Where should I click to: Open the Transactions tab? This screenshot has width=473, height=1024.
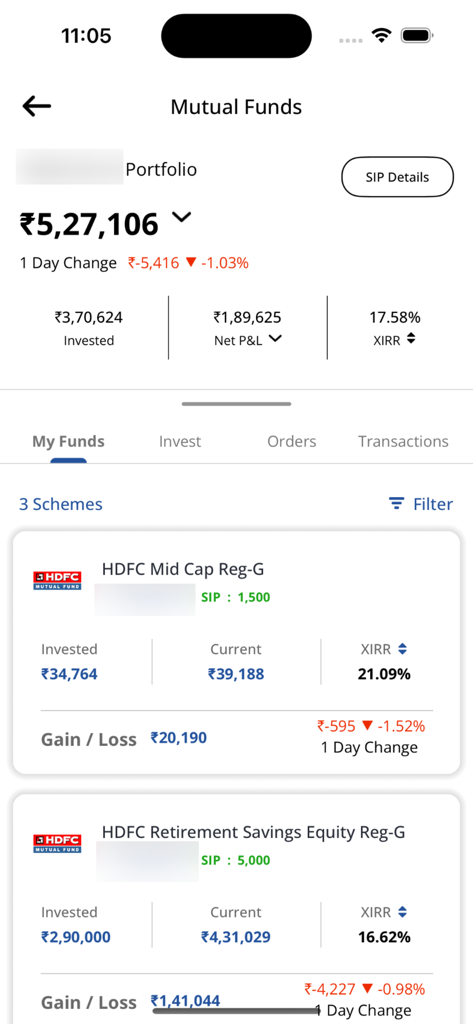(x=403, y=441)
